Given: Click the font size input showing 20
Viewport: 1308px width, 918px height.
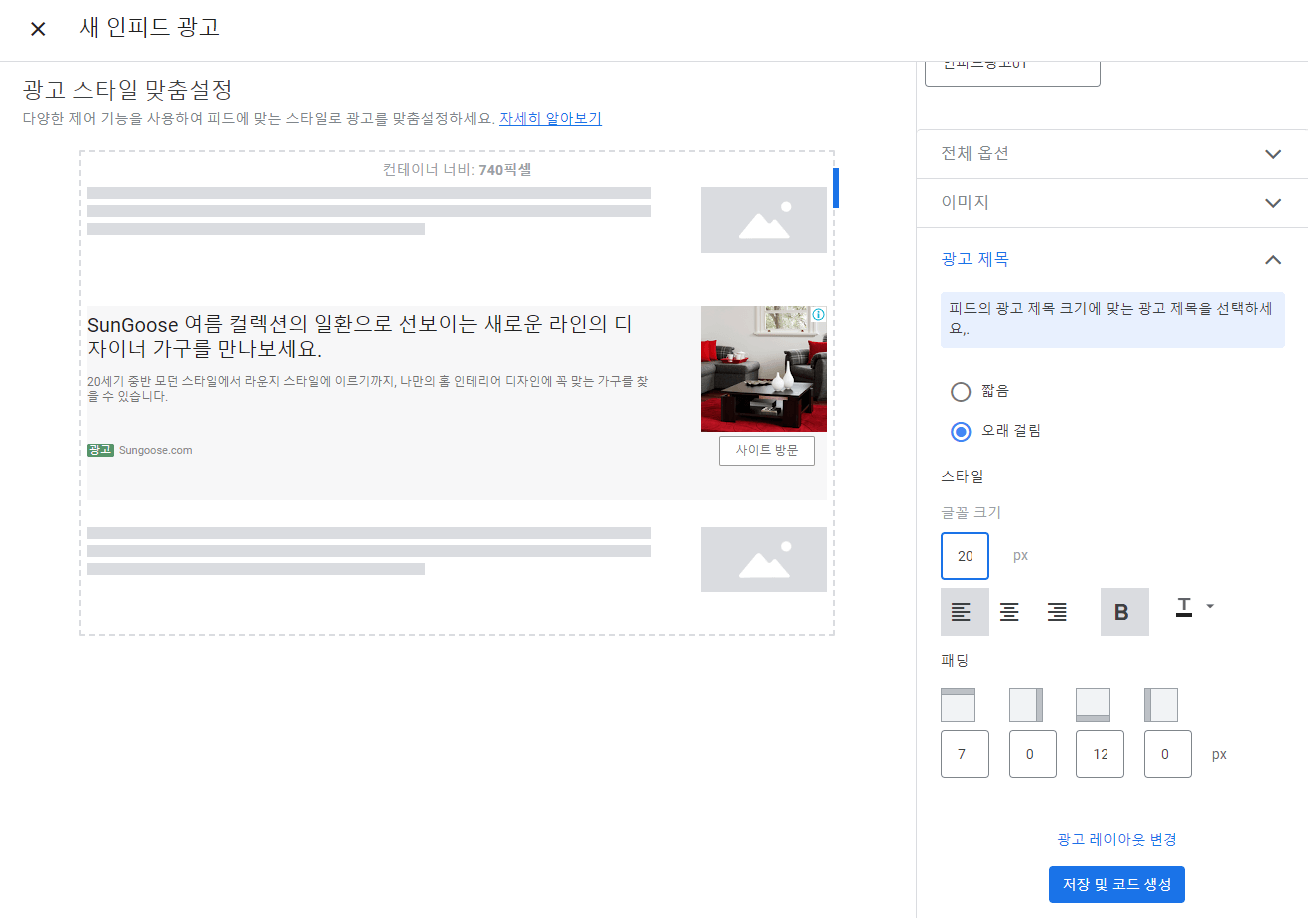Looking at the screenshot, I should [x=964, y=555].
